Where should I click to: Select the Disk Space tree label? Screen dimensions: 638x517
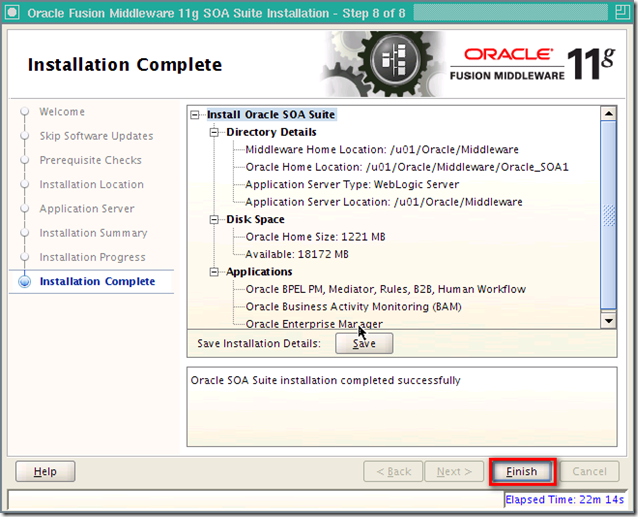[x=256, y=220]
